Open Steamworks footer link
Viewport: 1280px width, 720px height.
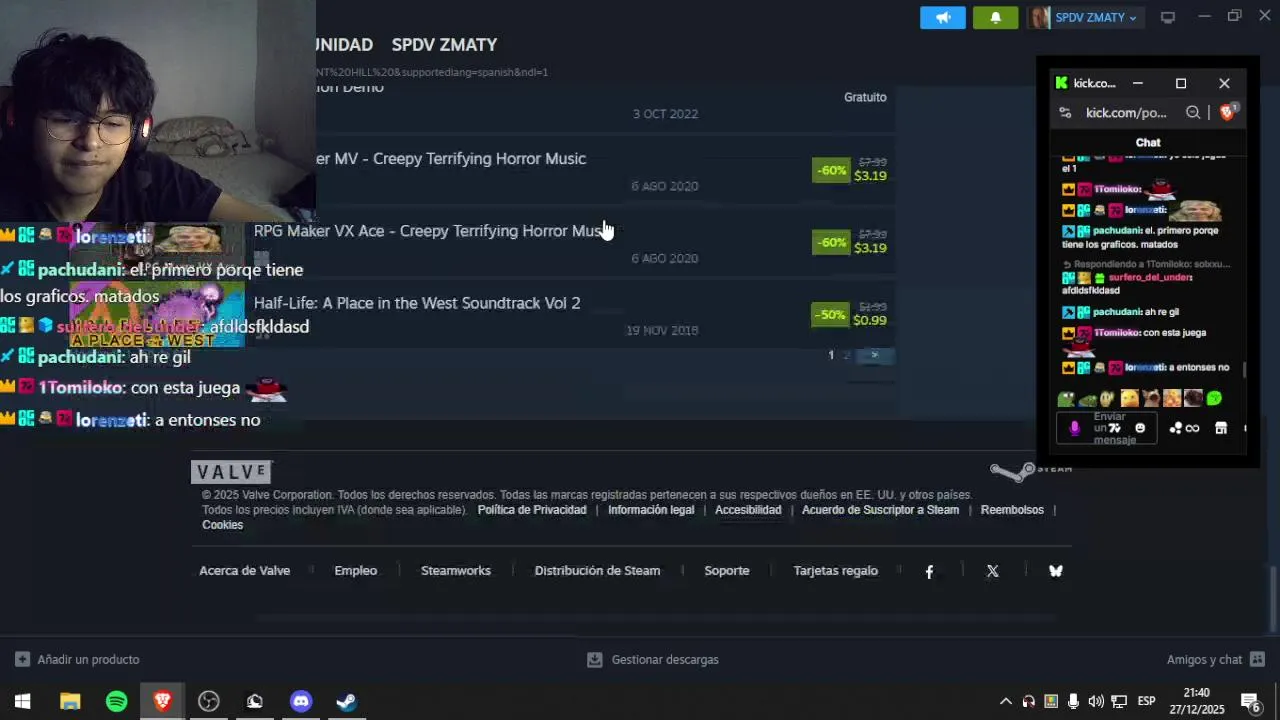[456, 571]
